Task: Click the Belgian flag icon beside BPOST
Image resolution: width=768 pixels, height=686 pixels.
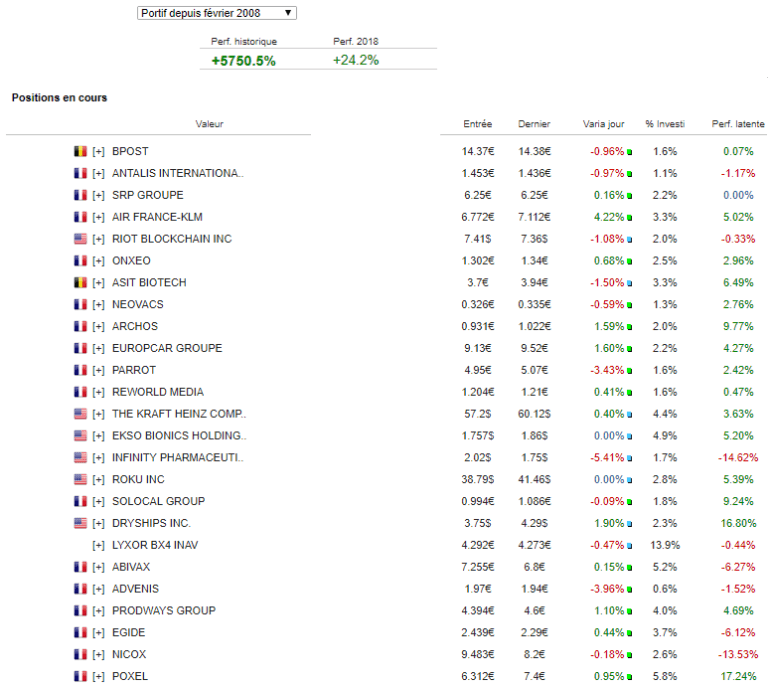Action: pyautogui.click(x=81, y=152)
